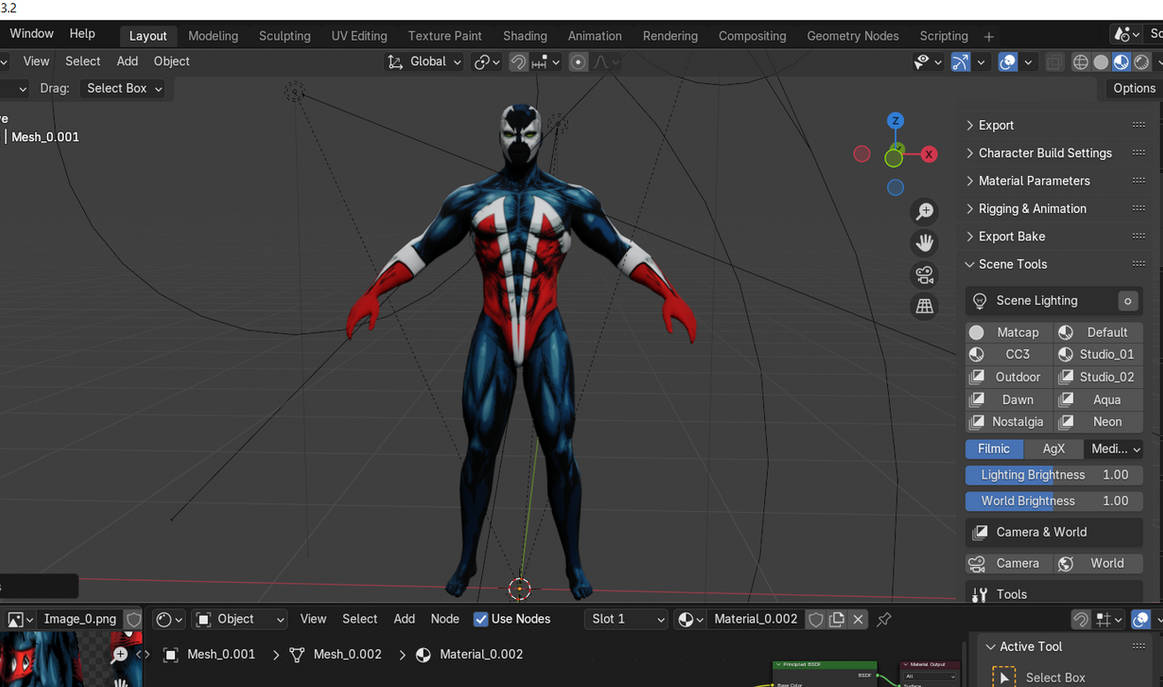Switch perspective/orthographic grid icon

pyautogui.click(x=924, y=306)
